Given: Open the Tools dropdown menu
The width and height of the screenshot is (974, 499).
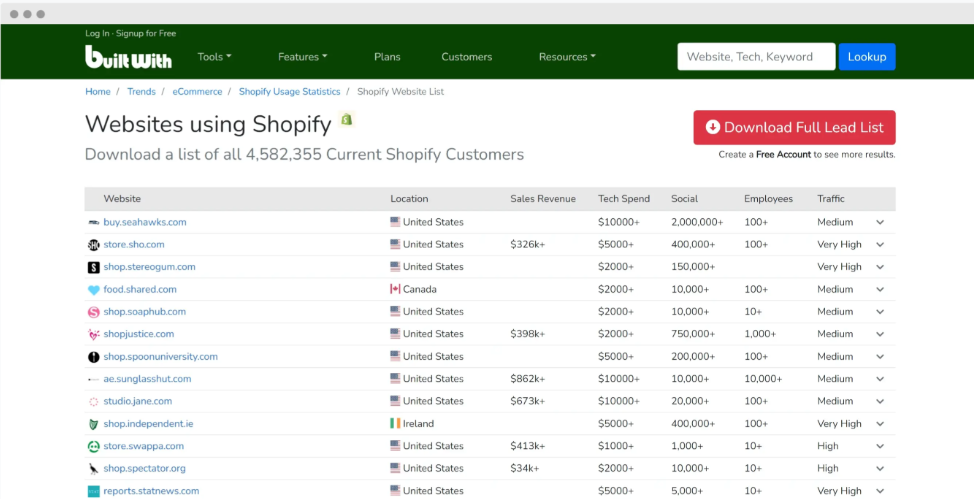Looking at the screenshot, I should tap(214, 57).
